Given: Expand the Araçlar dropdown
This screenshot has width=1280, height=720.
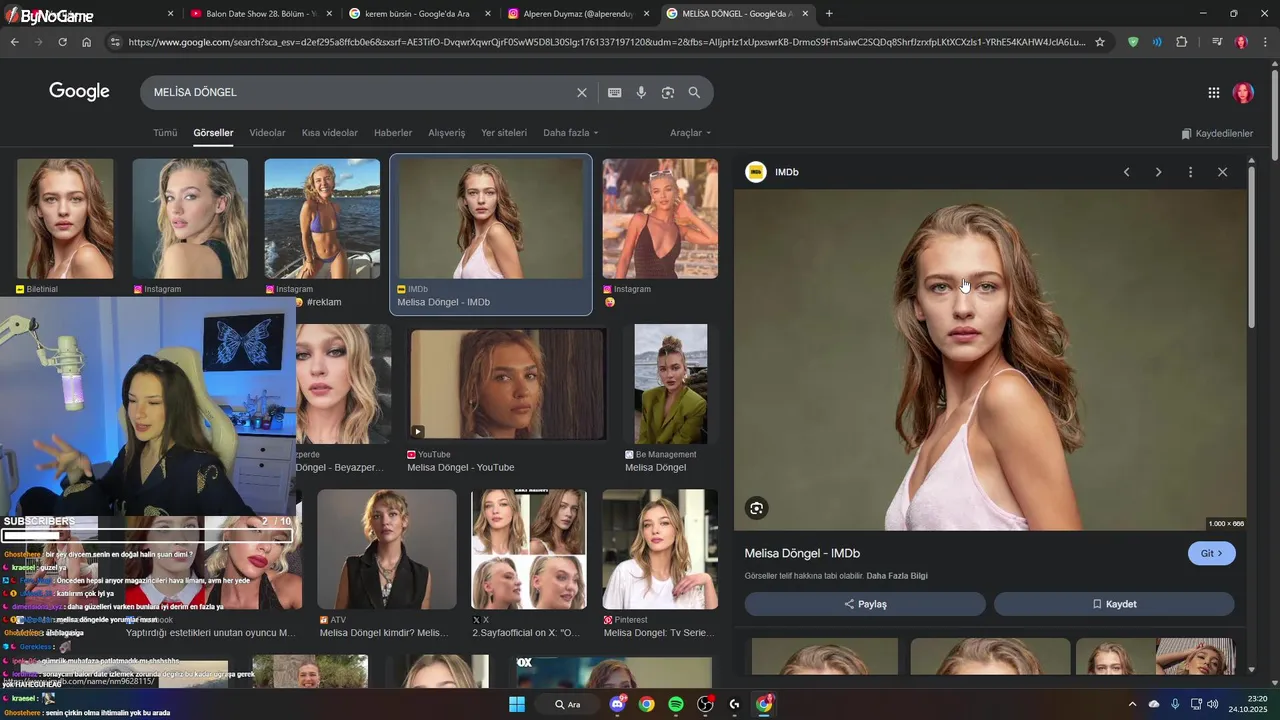Looking at the screenshot, I should click(x=691, y=133).
